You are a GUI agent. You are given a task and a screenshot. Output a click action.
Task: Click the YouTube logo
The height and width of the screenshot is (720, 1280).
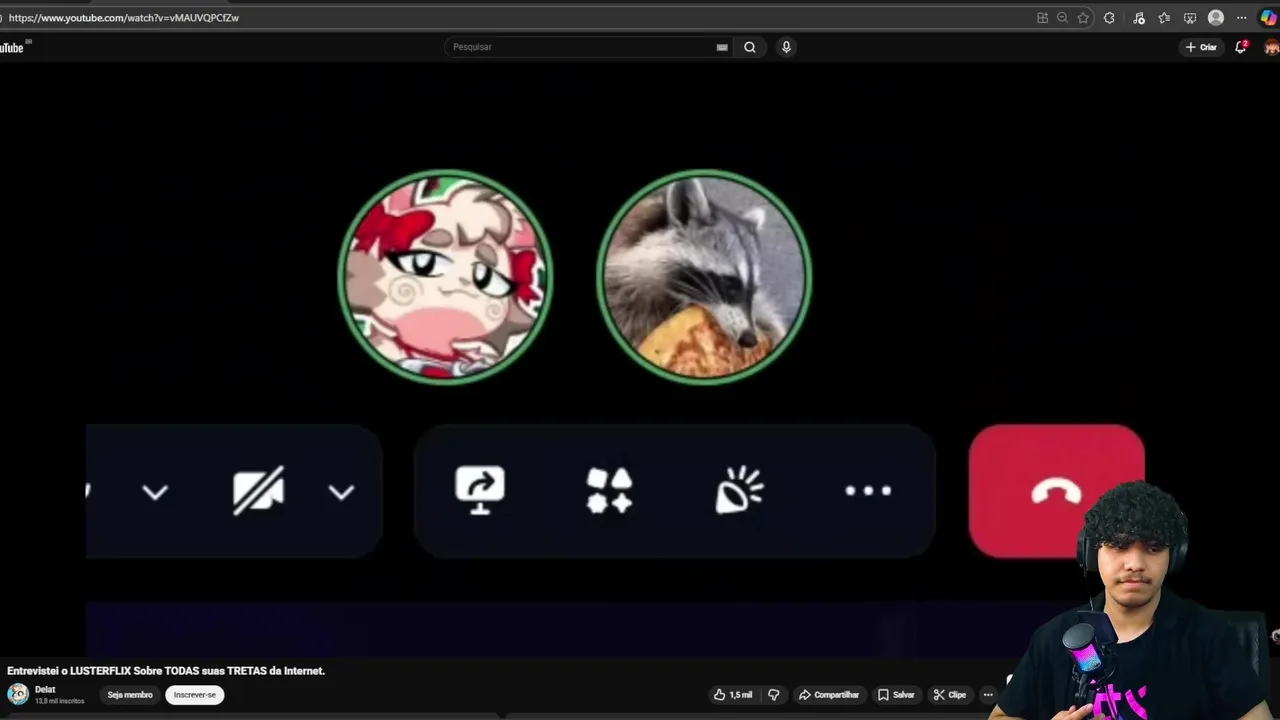12,47
